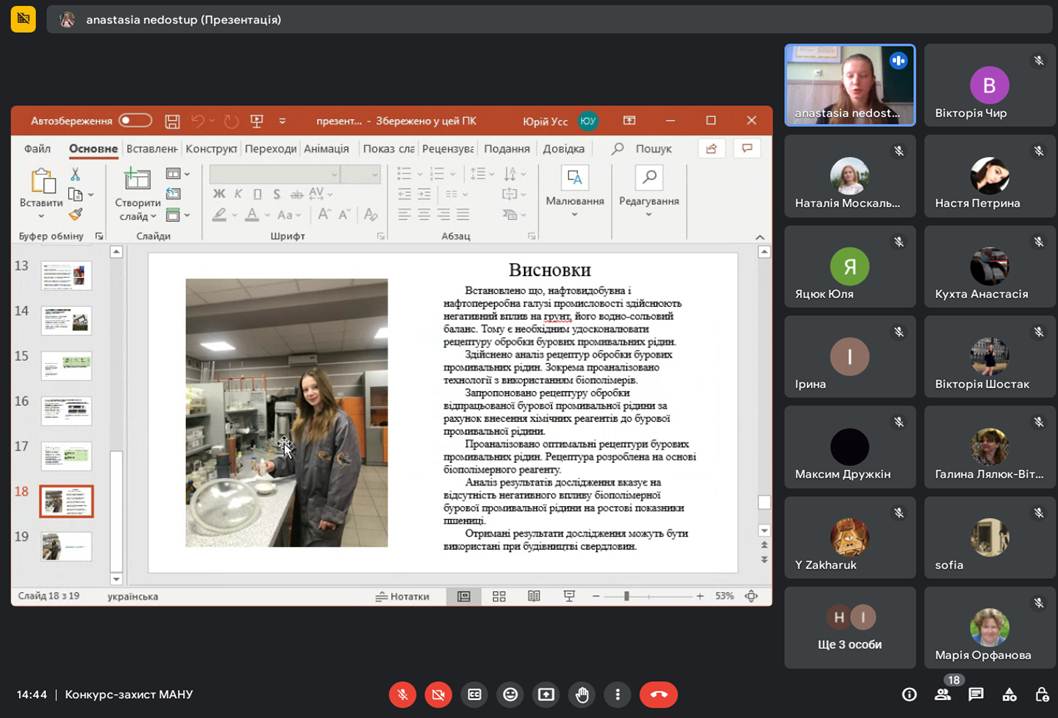
Task: Open more options three-dot menu
Action: [x=618, y=694]
